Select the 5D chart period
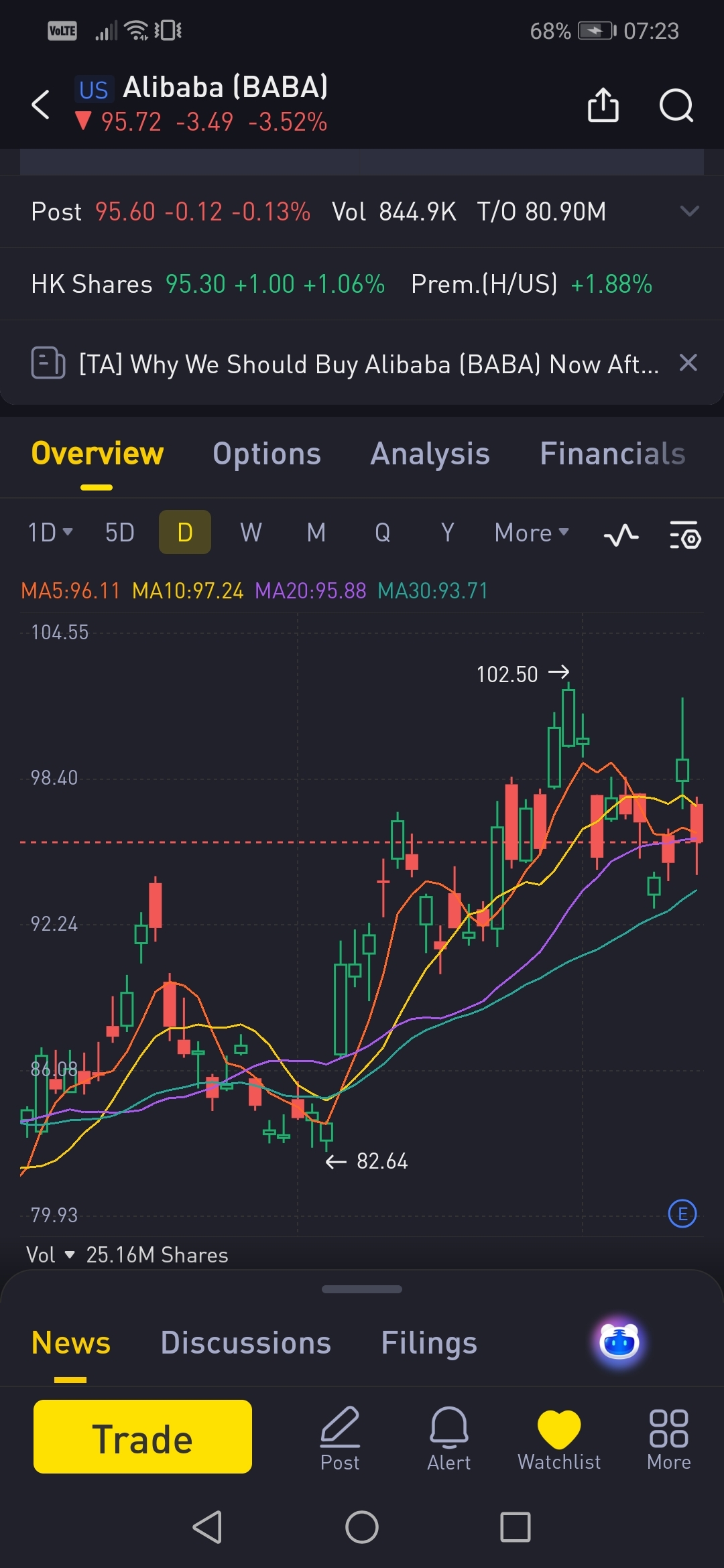The height and width of the screenshot is (1568, 724). click(x=120, y=533)
